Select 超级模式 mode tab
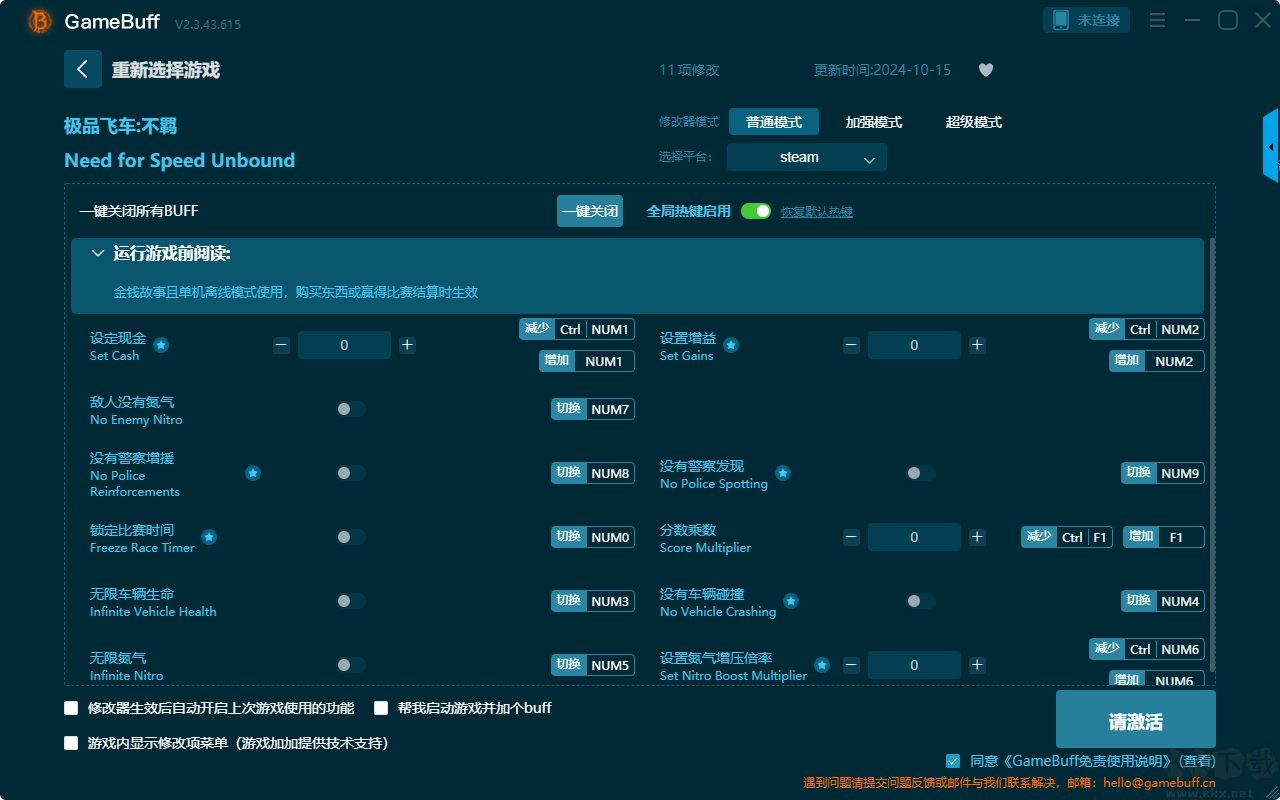 [974, 122]
